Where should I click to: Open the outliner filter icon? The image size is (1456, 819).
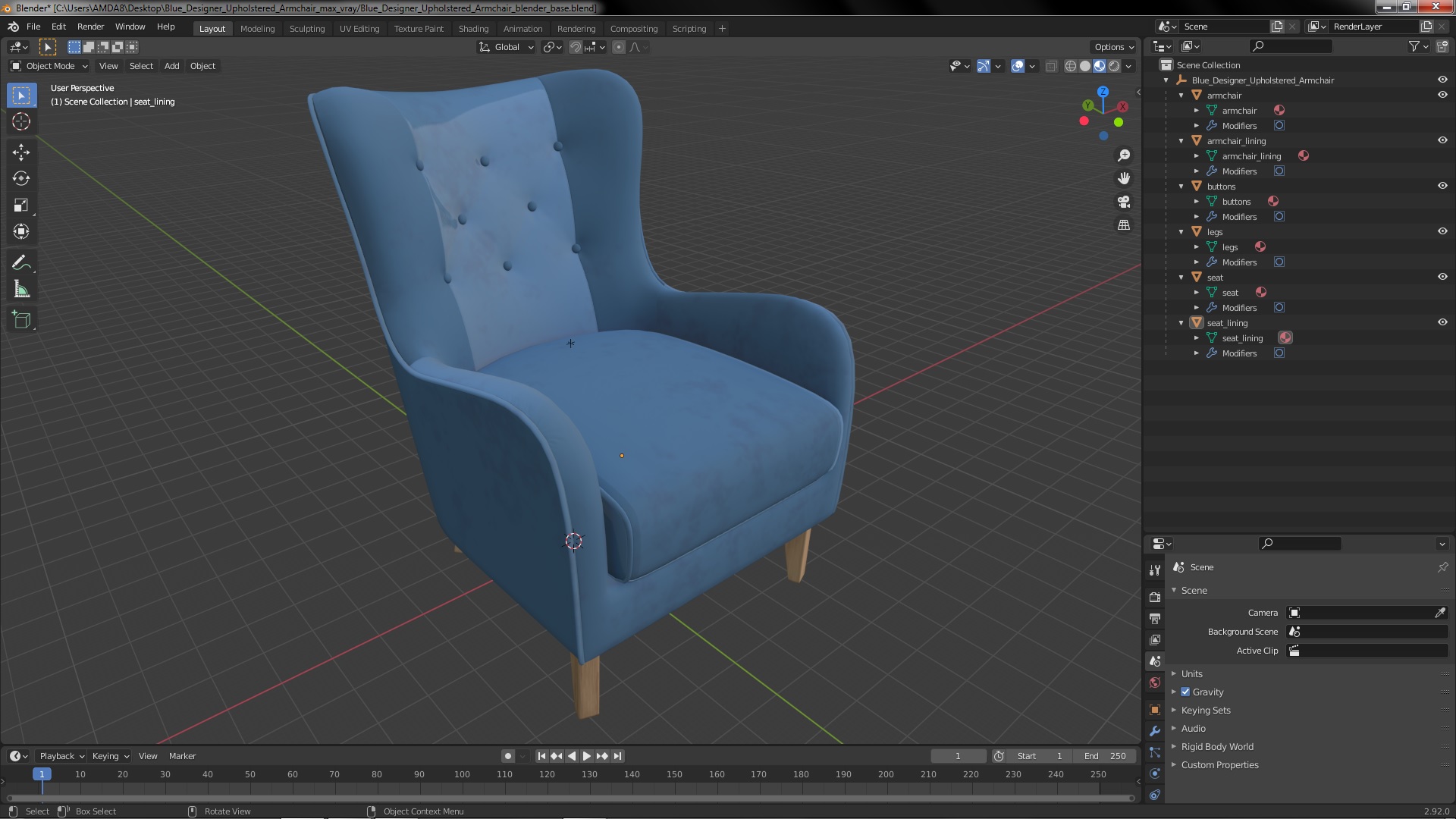click(1419, 46)
